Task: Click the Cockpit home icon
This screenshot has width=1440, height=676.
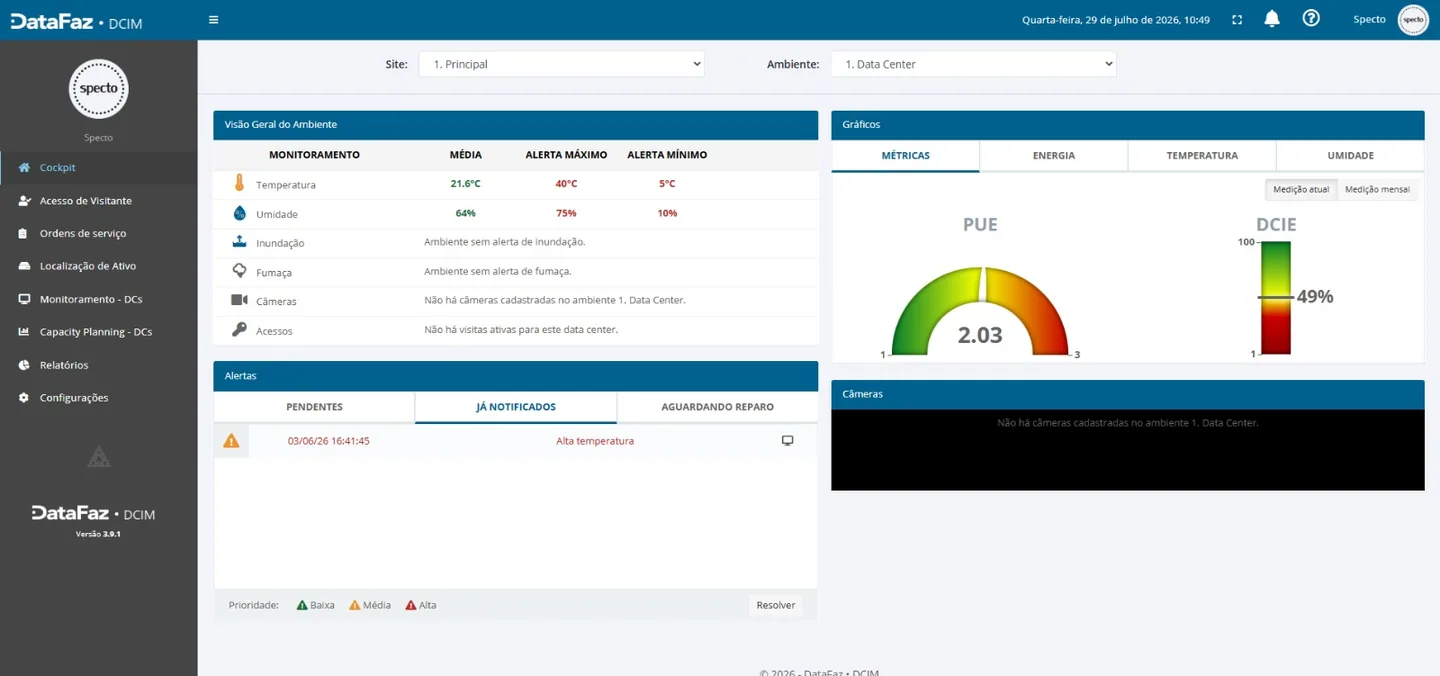Action: coord(24,168)
